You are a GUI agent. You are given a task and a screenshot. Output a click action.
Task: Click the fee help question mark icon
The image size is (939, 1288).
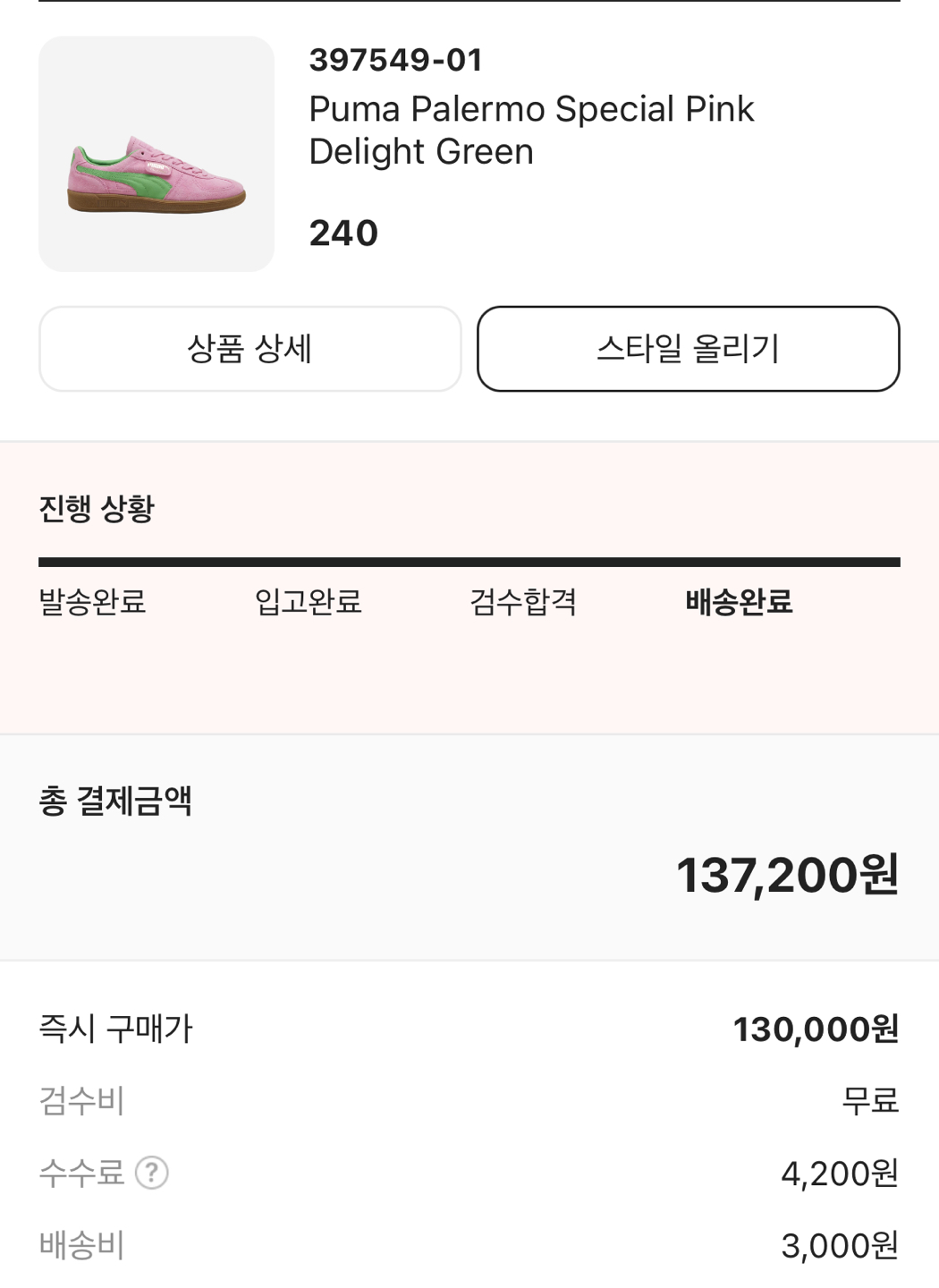tap(152, 1173)
